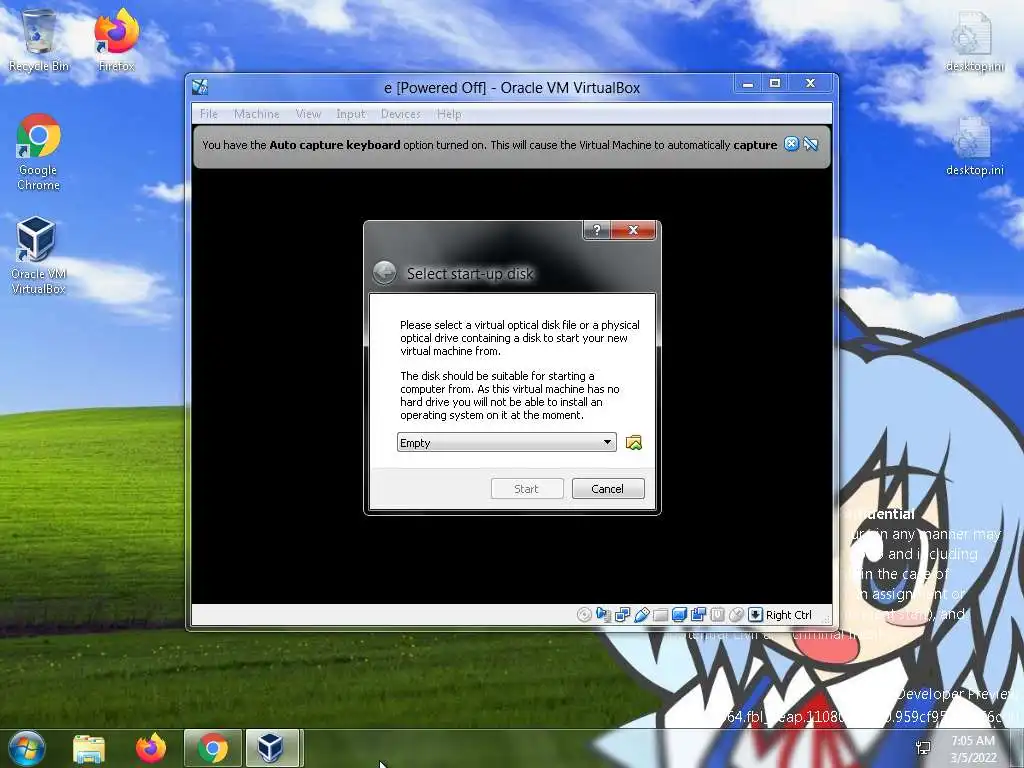This screenshot has height=768, width=1024.
Task: Click the audio status bar icon
Action: coord(603,615)
